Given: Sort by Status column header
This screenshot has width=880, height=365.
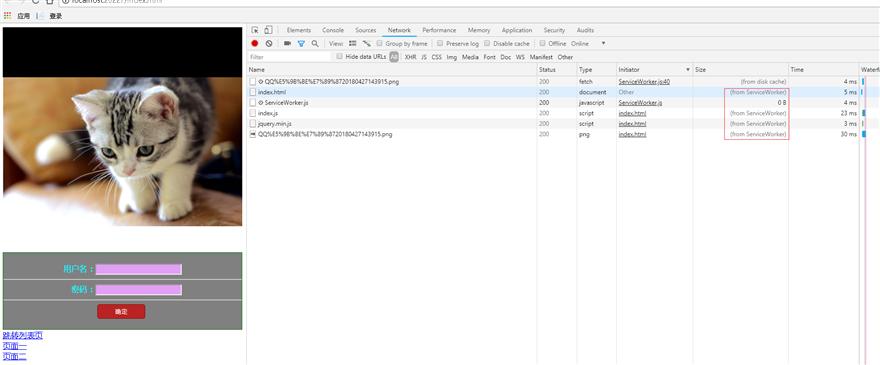Looking at the screenshot, I should point(557,70).
